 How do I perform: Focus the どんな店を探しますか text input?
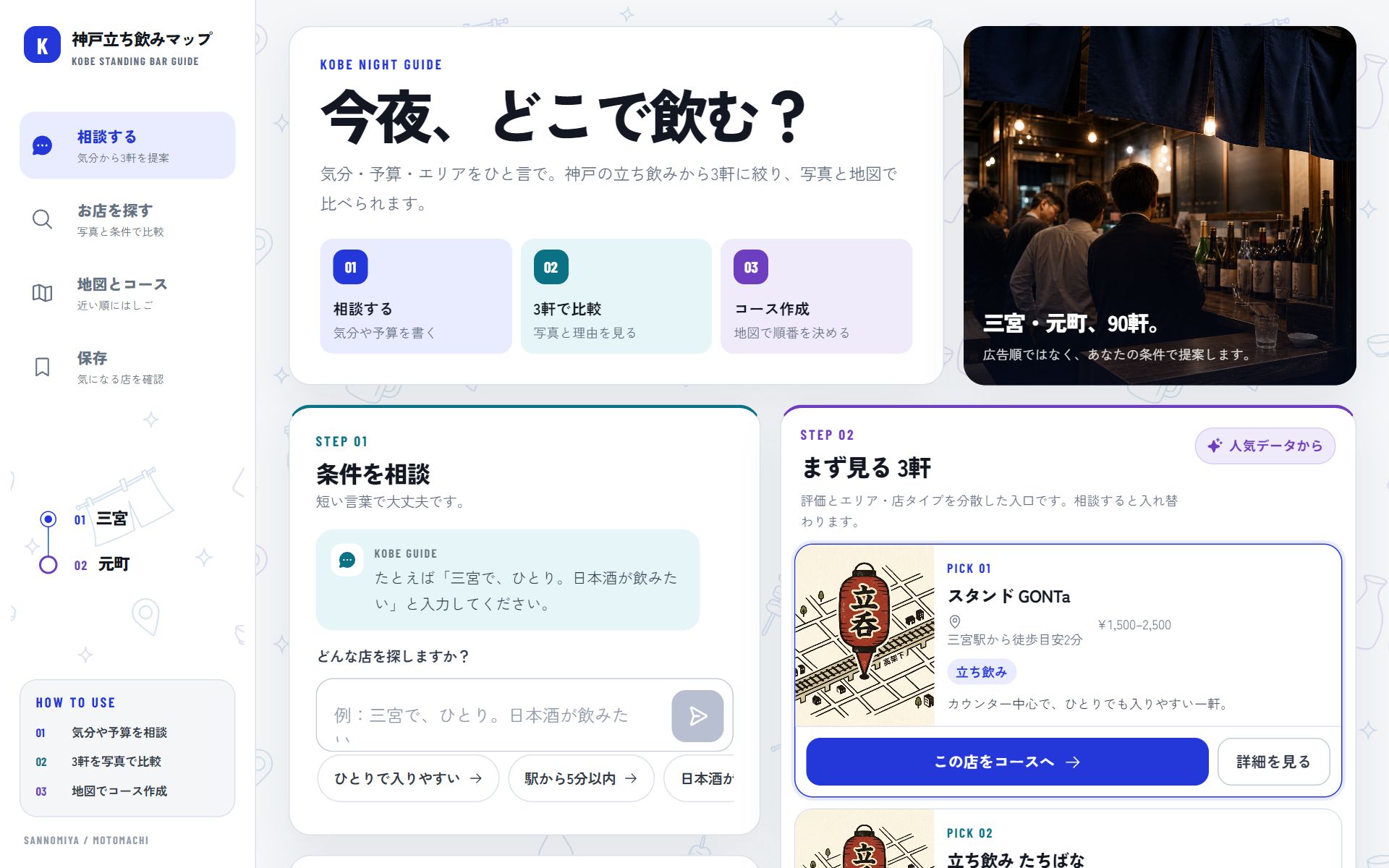pyautogui.click(x=493, y=715)
